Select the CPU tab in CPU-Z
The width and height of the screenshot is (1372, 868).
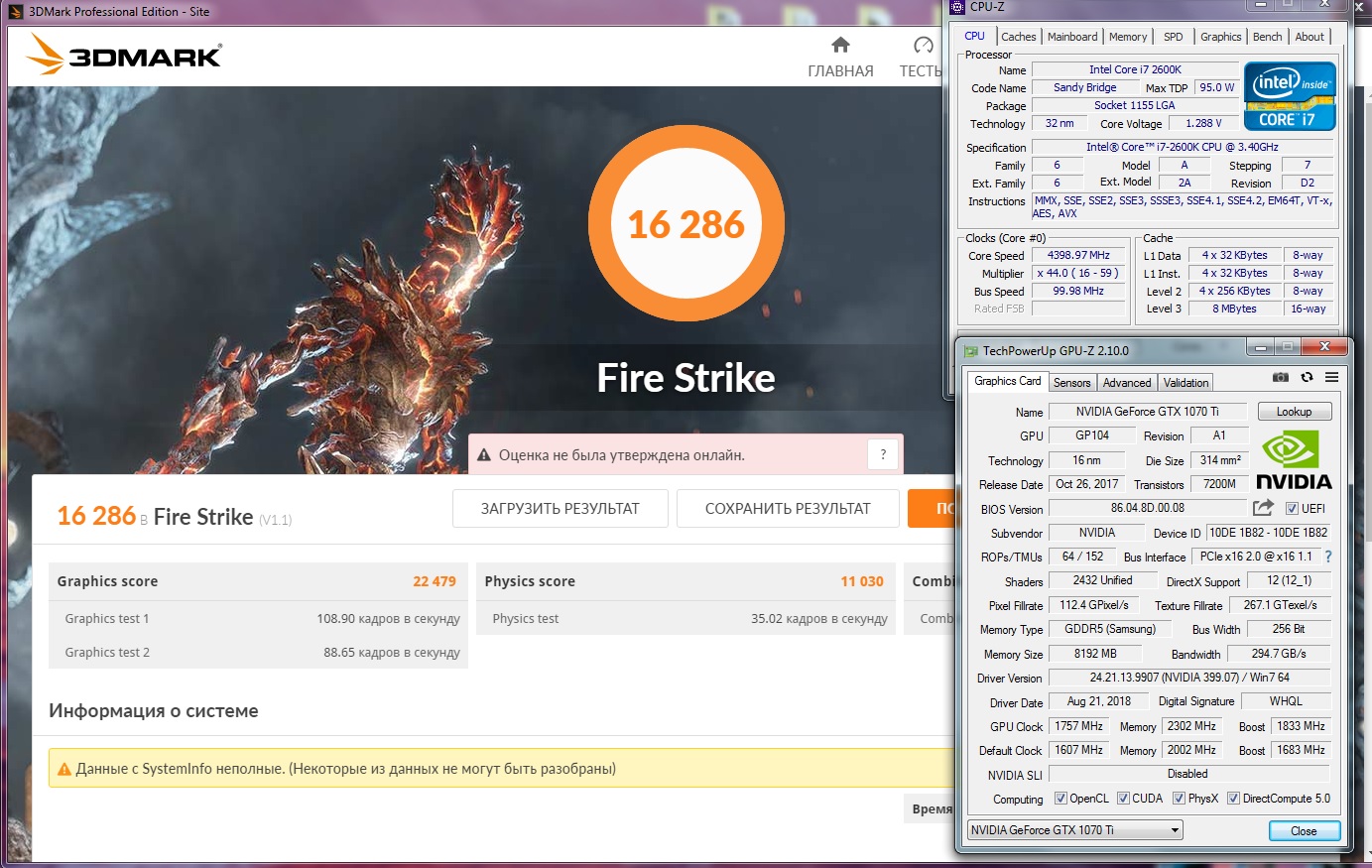975,36
